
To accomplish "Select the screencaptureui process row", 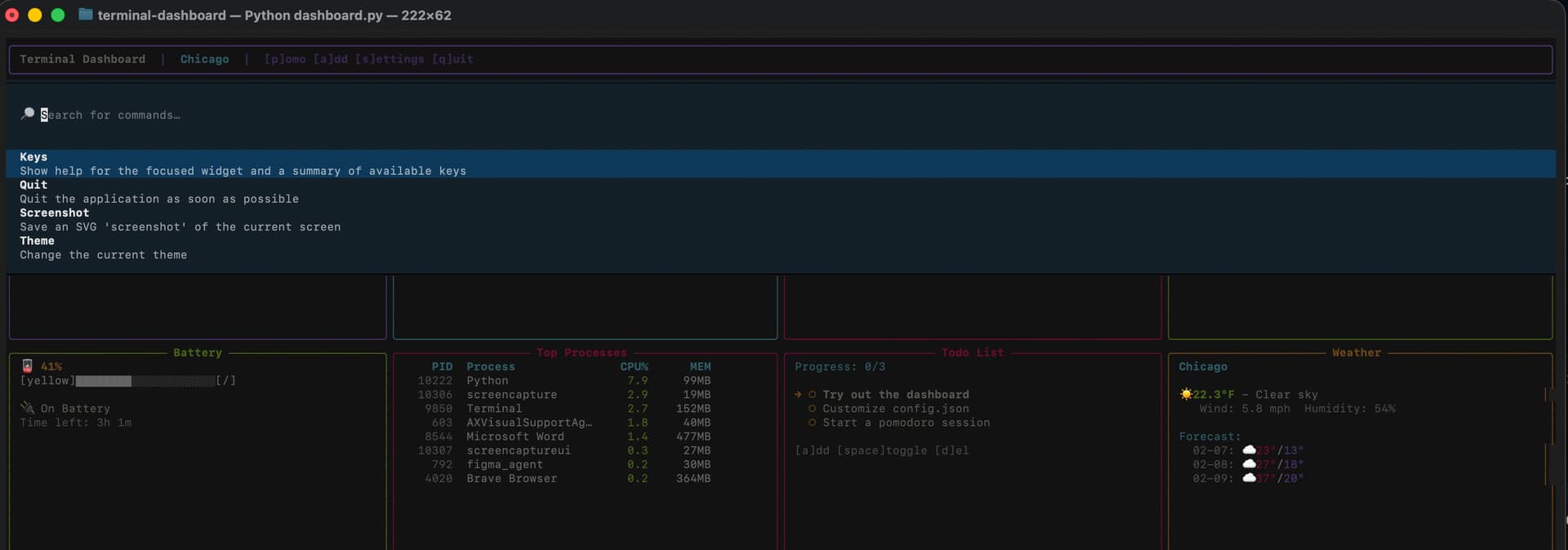I will [563, 450].
